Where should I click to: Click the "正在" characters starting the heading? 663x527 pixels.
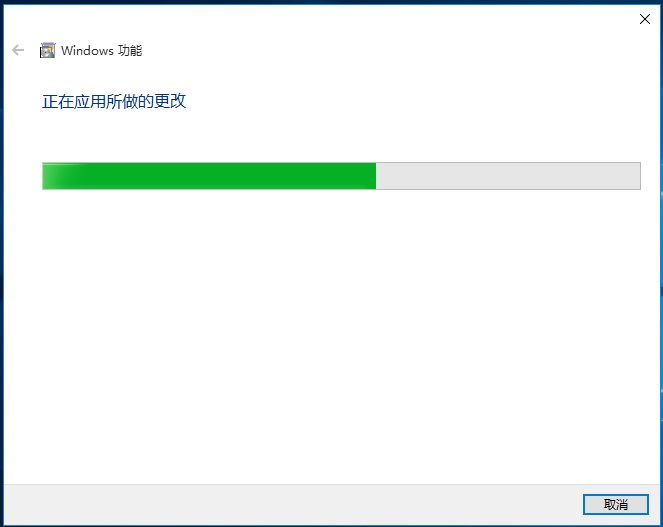click(x=58, y=102)
